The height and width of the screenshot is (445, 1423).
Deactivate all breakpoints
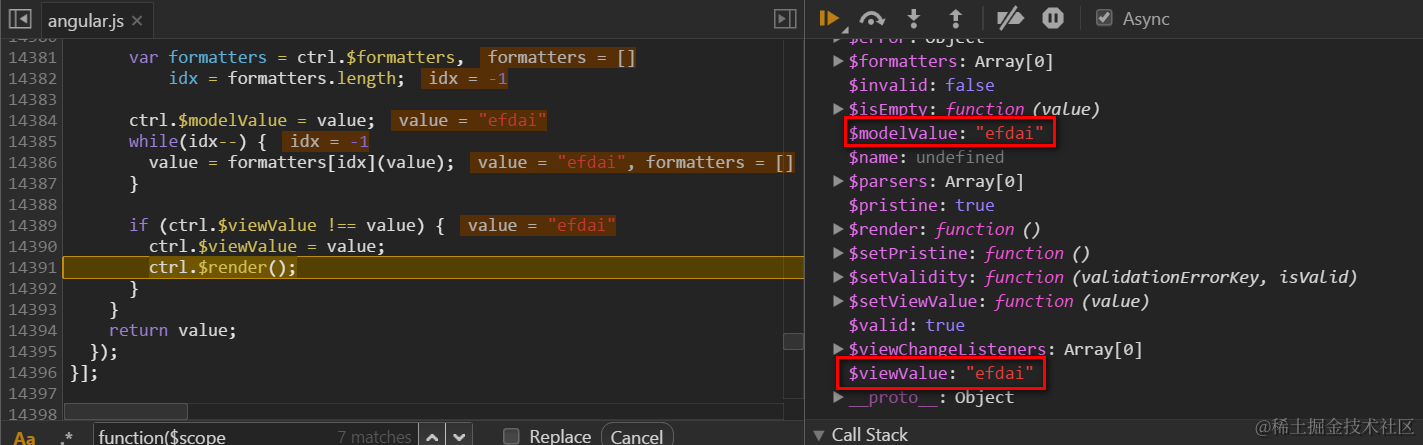[x=1012, y=18]
